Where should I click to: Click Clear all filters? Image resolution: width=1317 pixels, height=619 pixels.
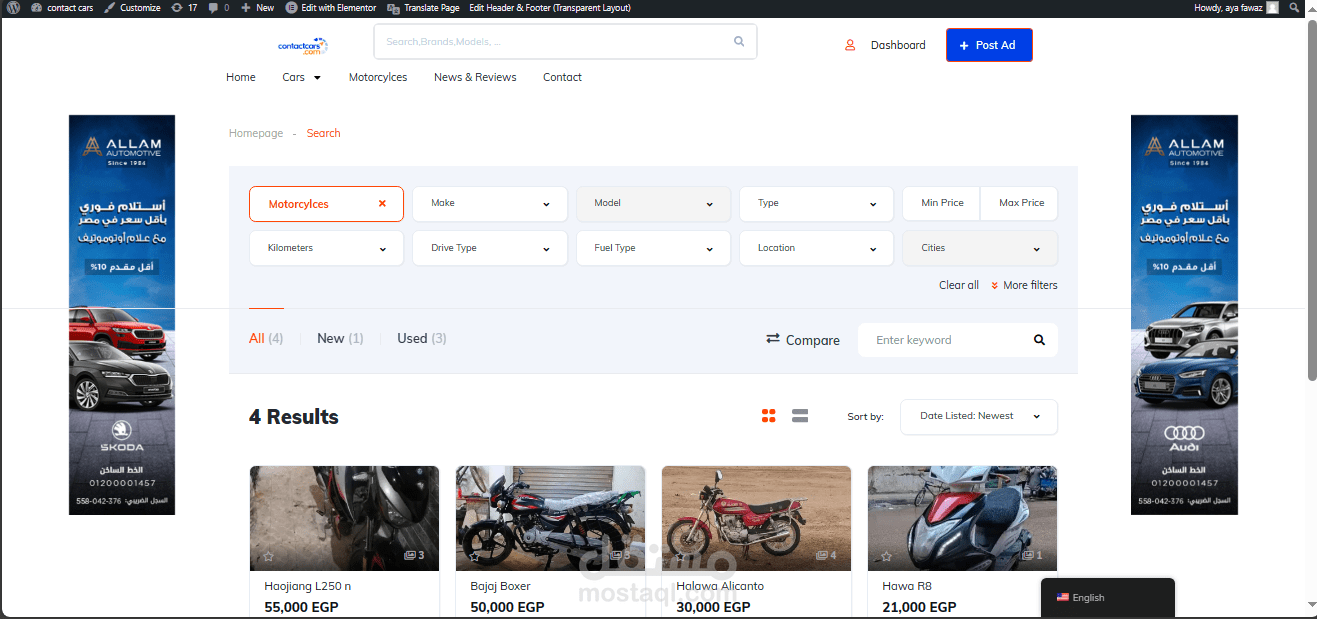pos(959,285)
